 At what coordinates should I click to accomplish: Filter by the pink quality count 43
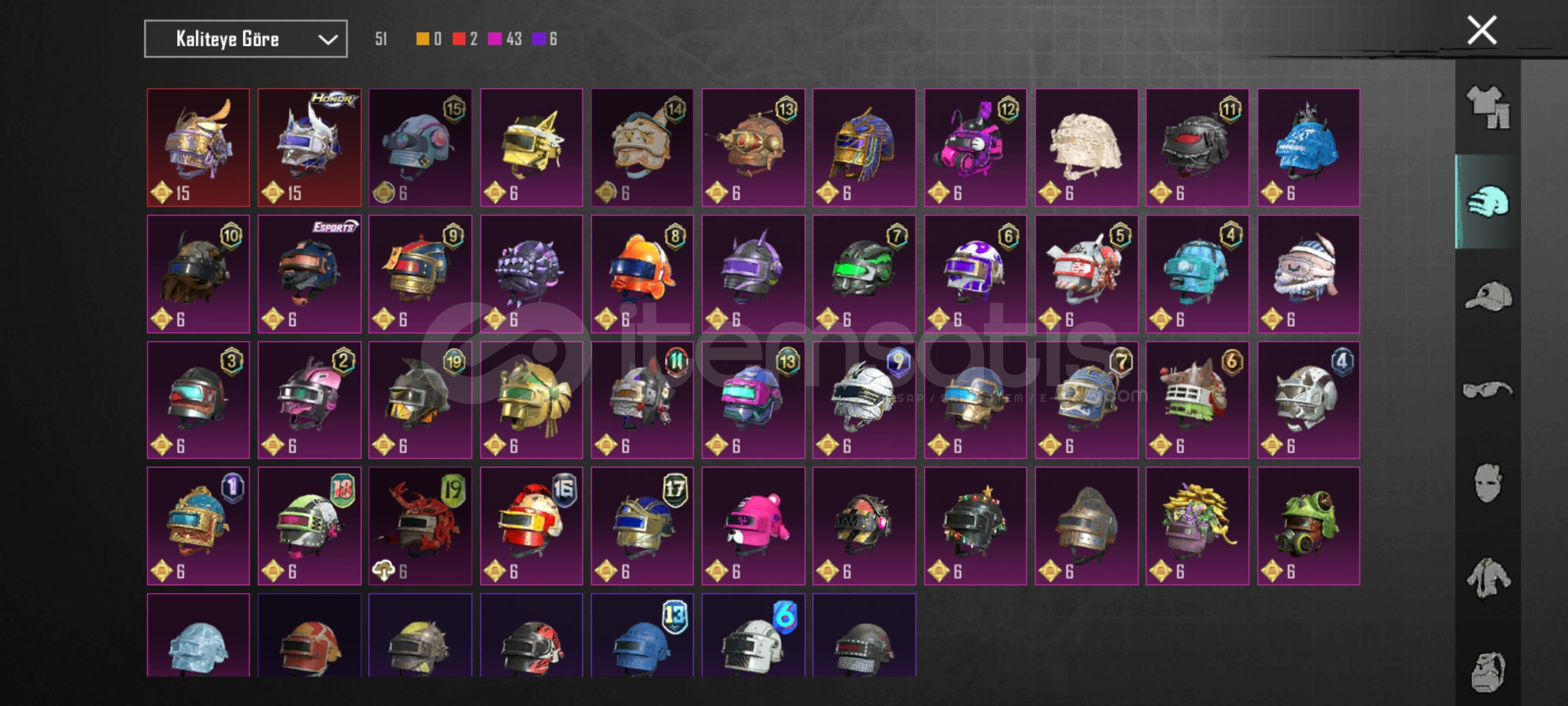point(505,39)
